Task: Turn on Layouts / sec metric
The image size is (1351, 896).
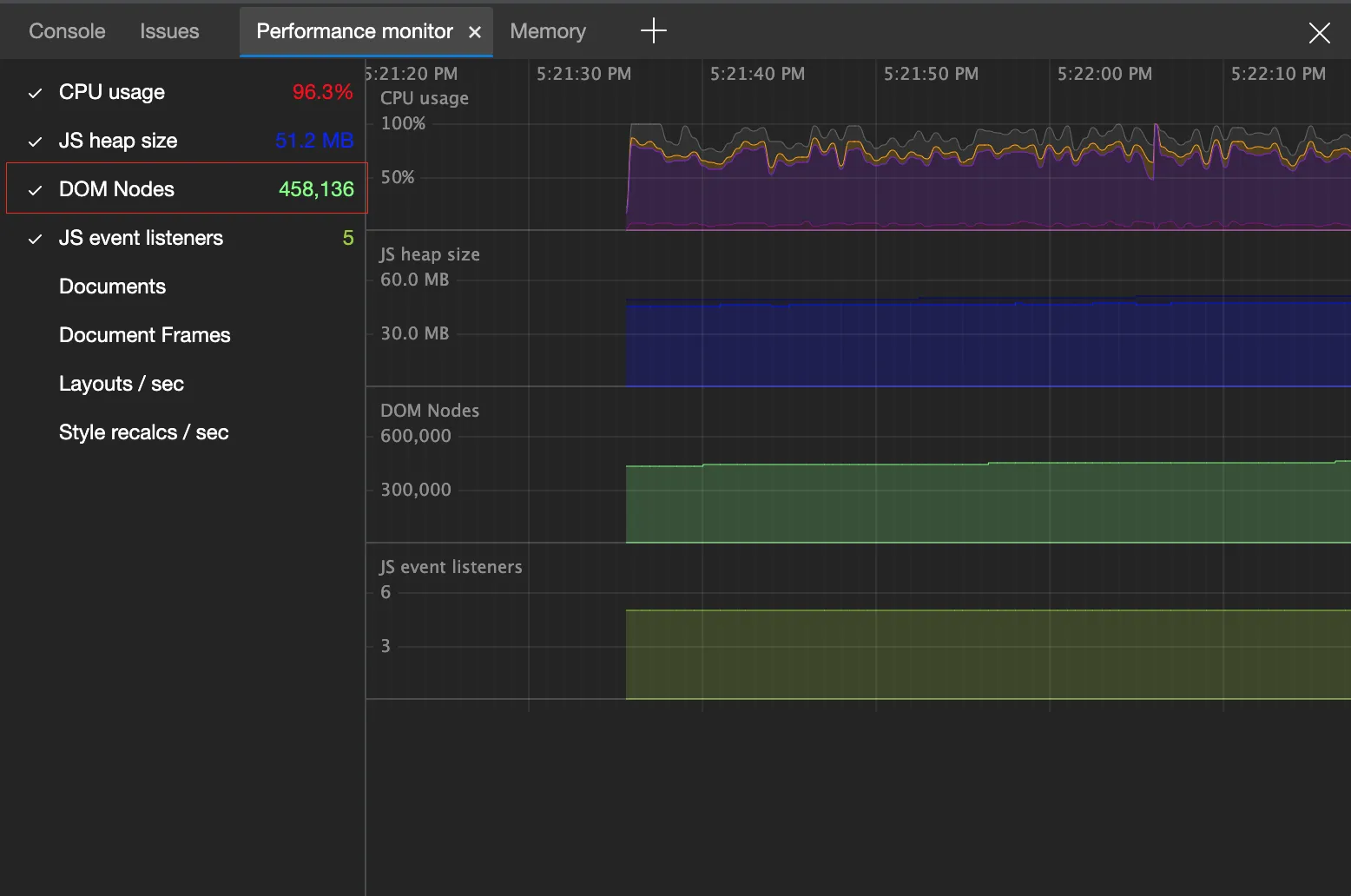Action: click(121, 384)
